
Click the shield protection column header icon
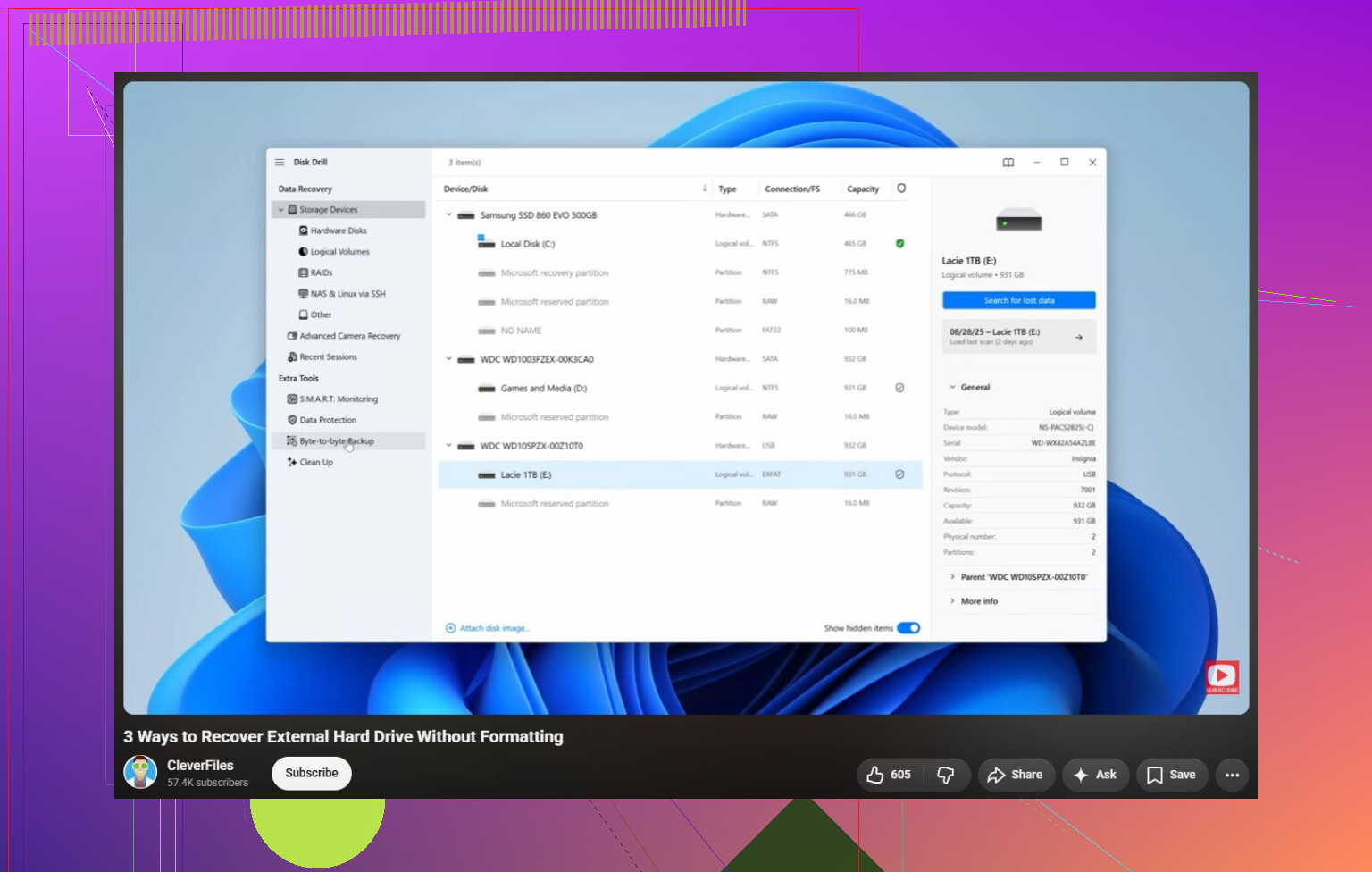tap(901, 189)
